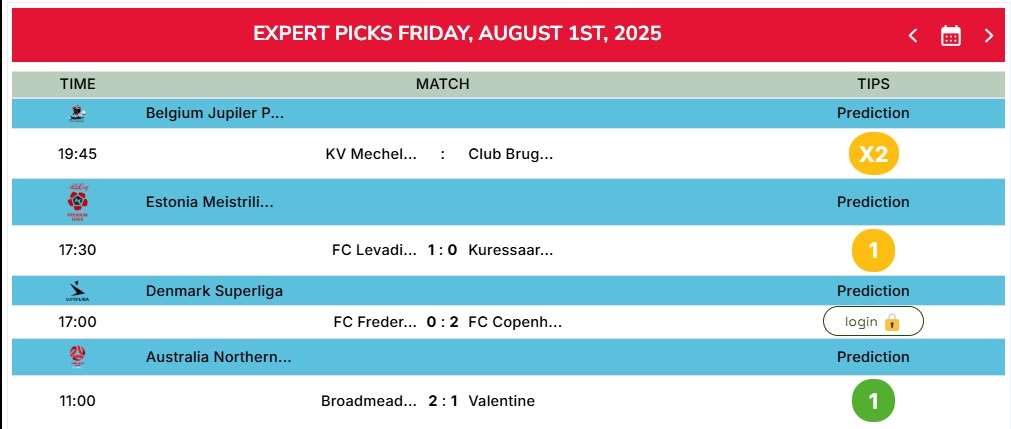This screenshot has height=429, width=1011.
Task: Click the green 1 tip for Broadmeadow
Action: pyautogui.click(x=873, y=401)
